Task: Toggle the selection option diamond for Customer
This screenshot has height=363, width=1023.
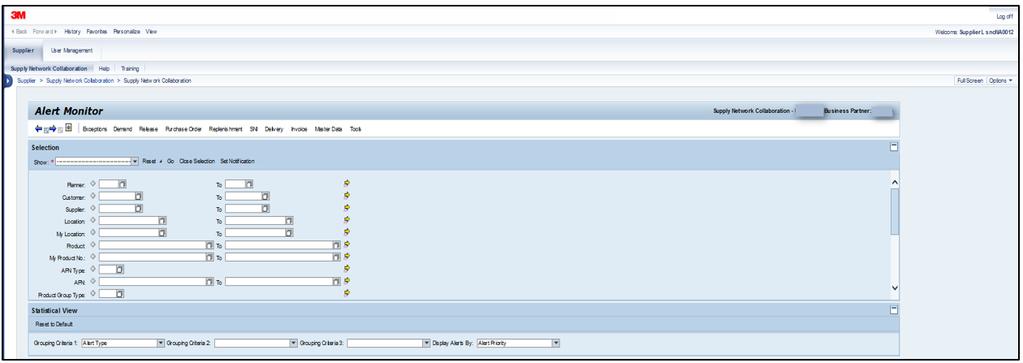Action: [93, 196]
